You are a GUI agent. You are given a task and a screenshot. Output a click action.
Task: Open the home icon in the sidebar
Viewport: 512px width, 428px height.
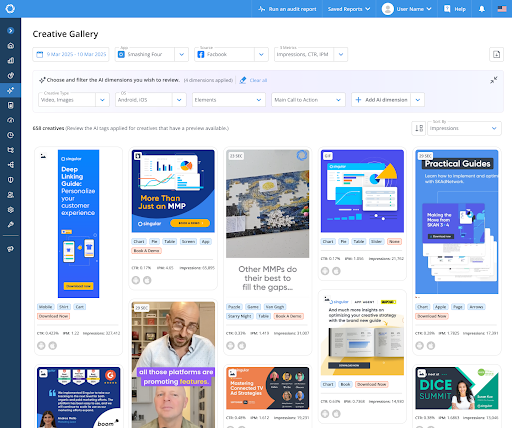pyautogui.click(x=10, y=46)
